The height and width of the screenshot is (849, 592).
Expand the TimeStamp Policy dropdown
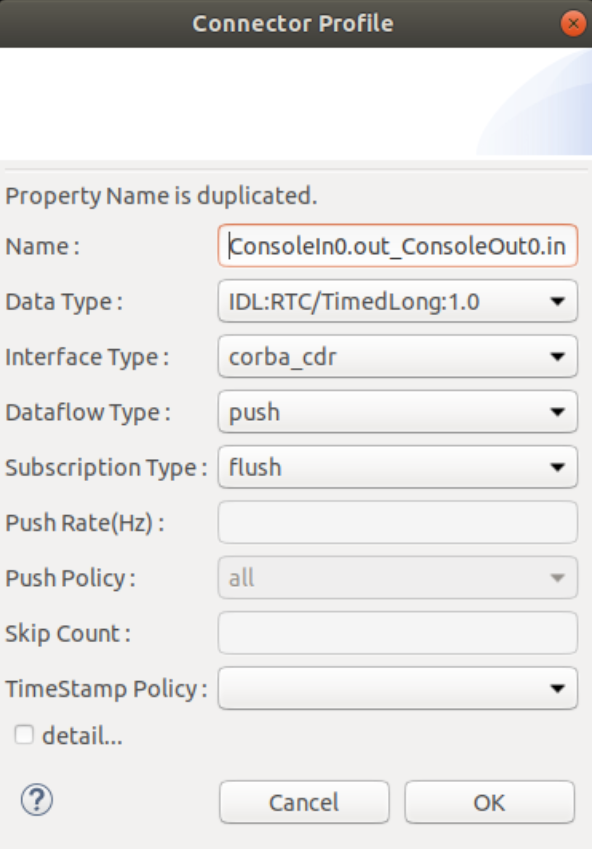coord(398,688)
